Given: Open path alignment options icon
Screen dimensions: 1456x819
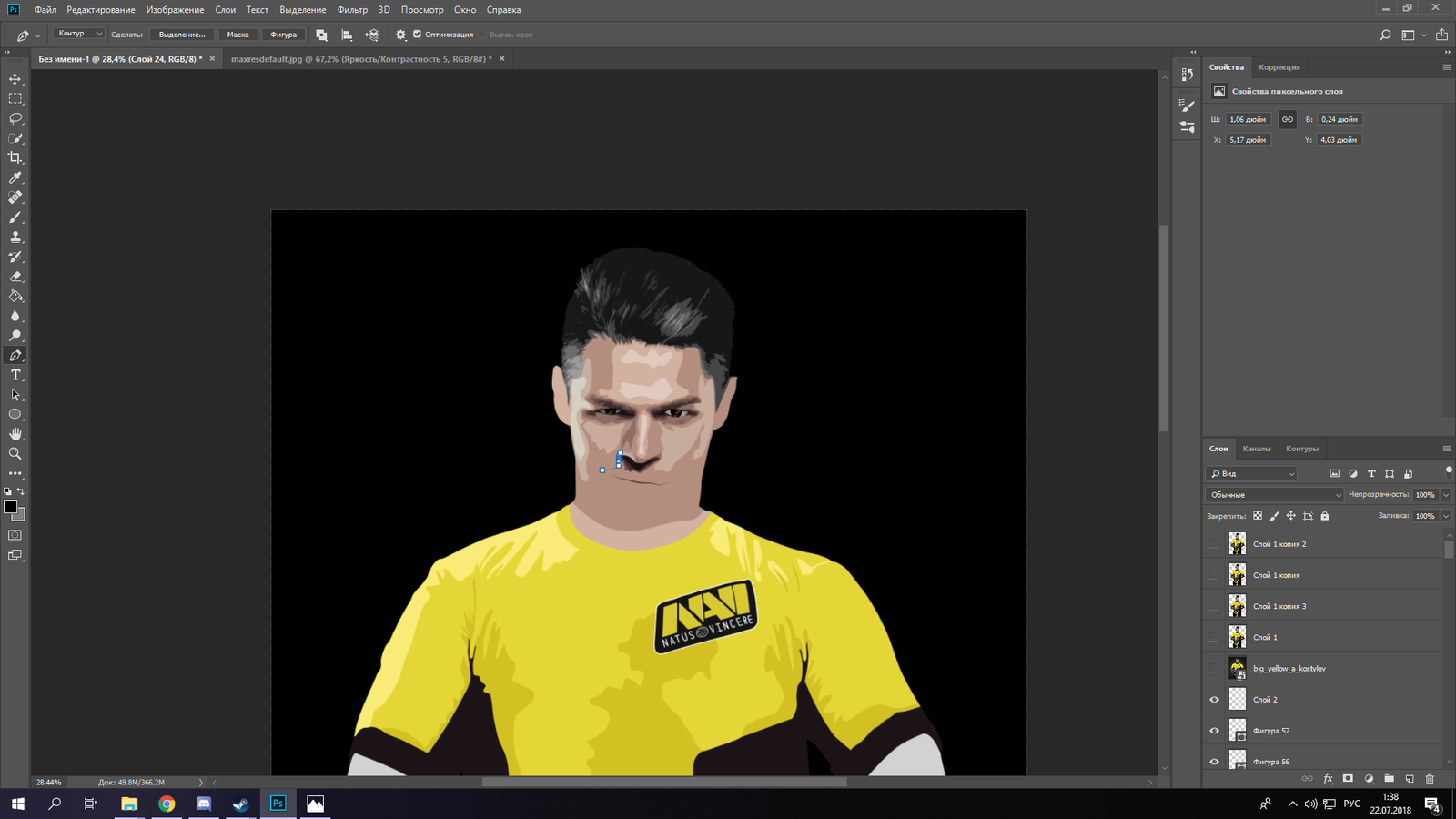Looking at the screenshot, I should [347, 35].
